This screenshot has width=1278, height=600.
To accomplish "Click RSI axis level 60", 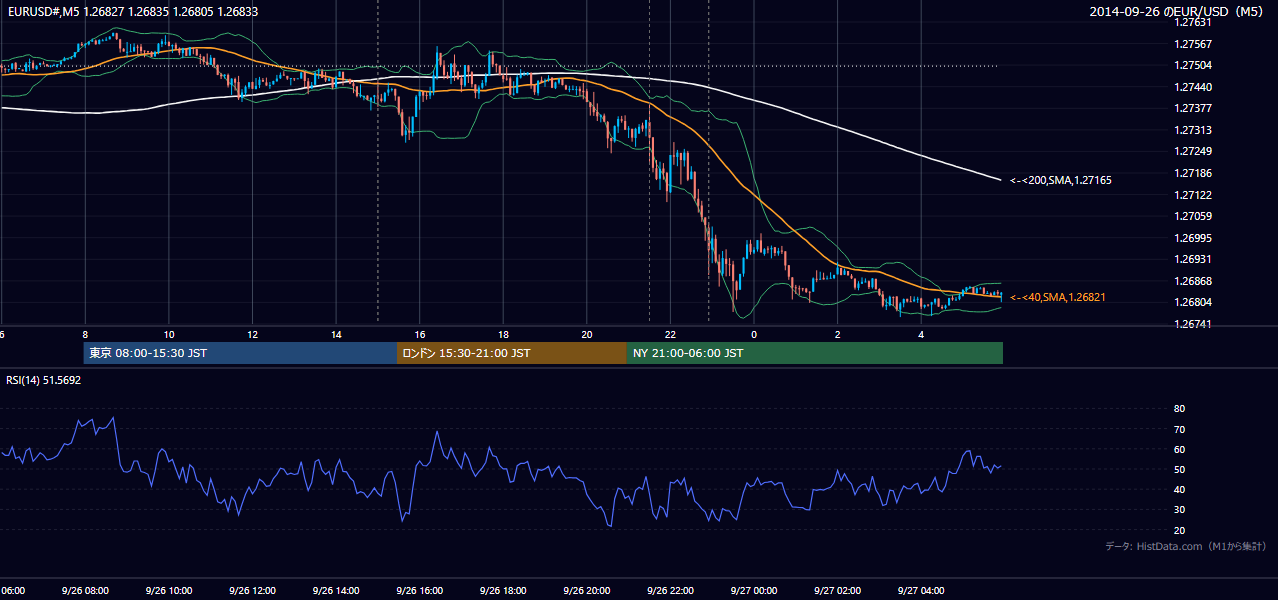I will (1180, 449).
